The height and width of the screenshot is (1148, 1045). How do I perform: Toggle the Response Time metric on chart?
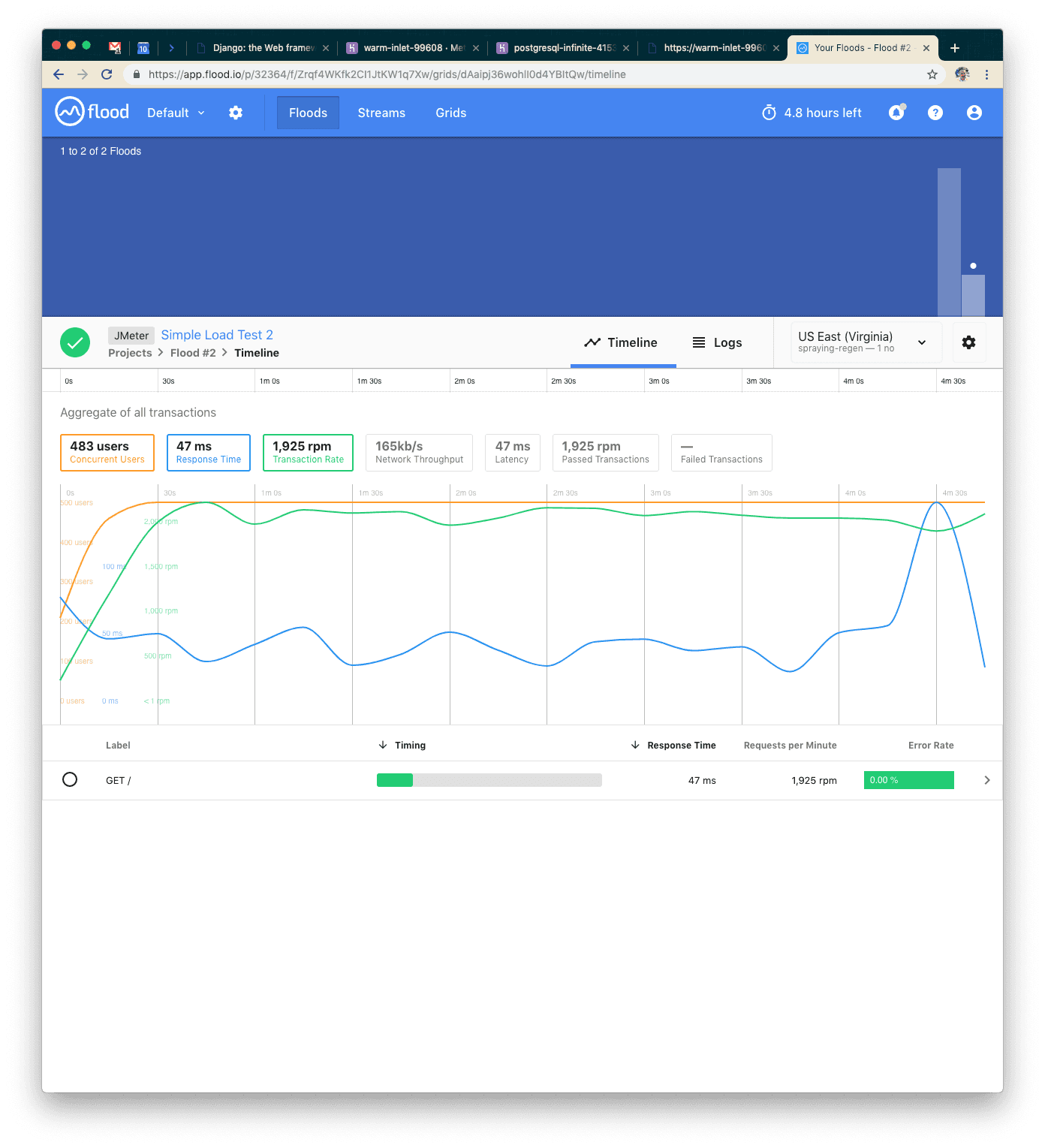209,453
